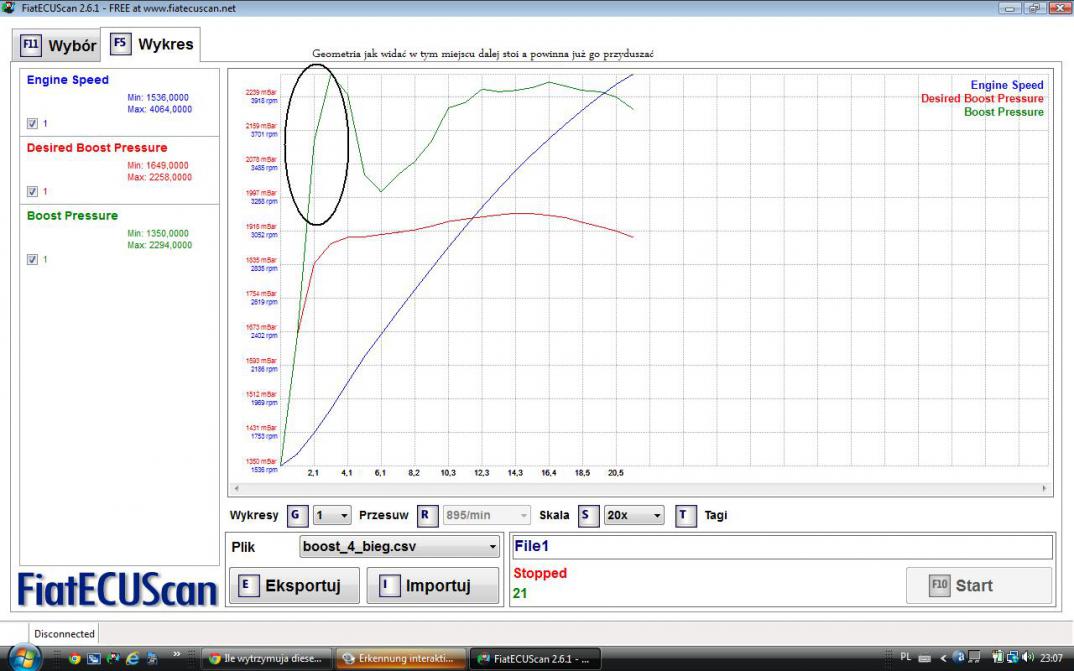Click the R shortcut icon next to Przesuw
This screenshot has height=671, width=1074.
426,516
